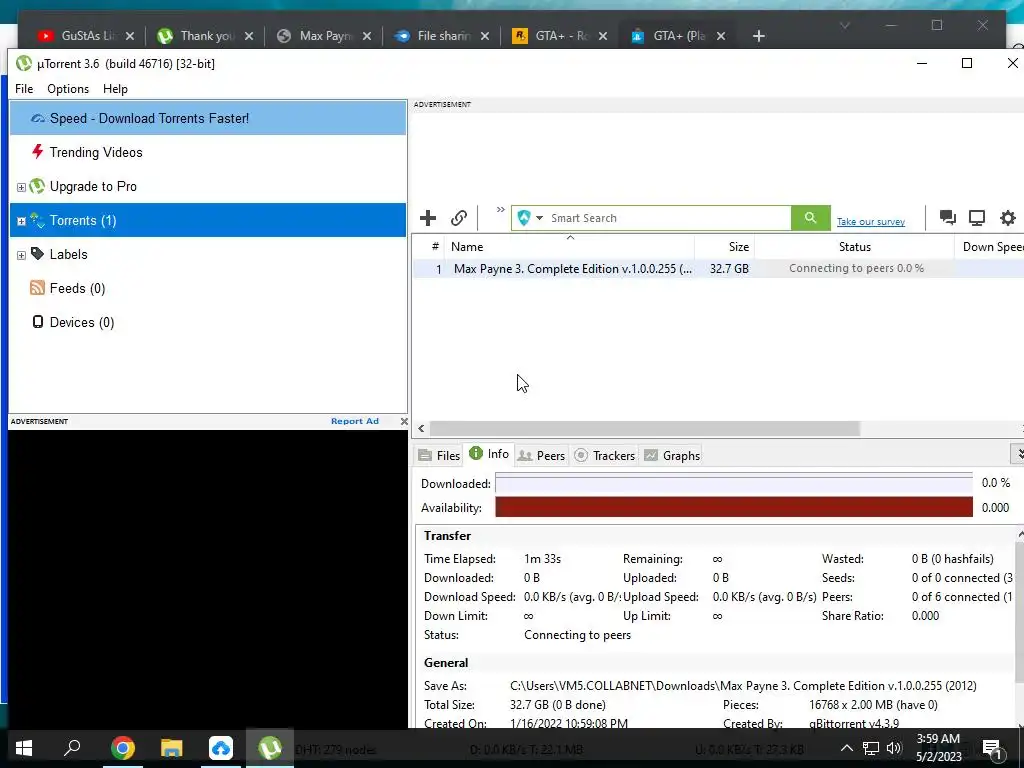
Task: Select Devices (0) in the sidebar
Action: pos(208,322)
